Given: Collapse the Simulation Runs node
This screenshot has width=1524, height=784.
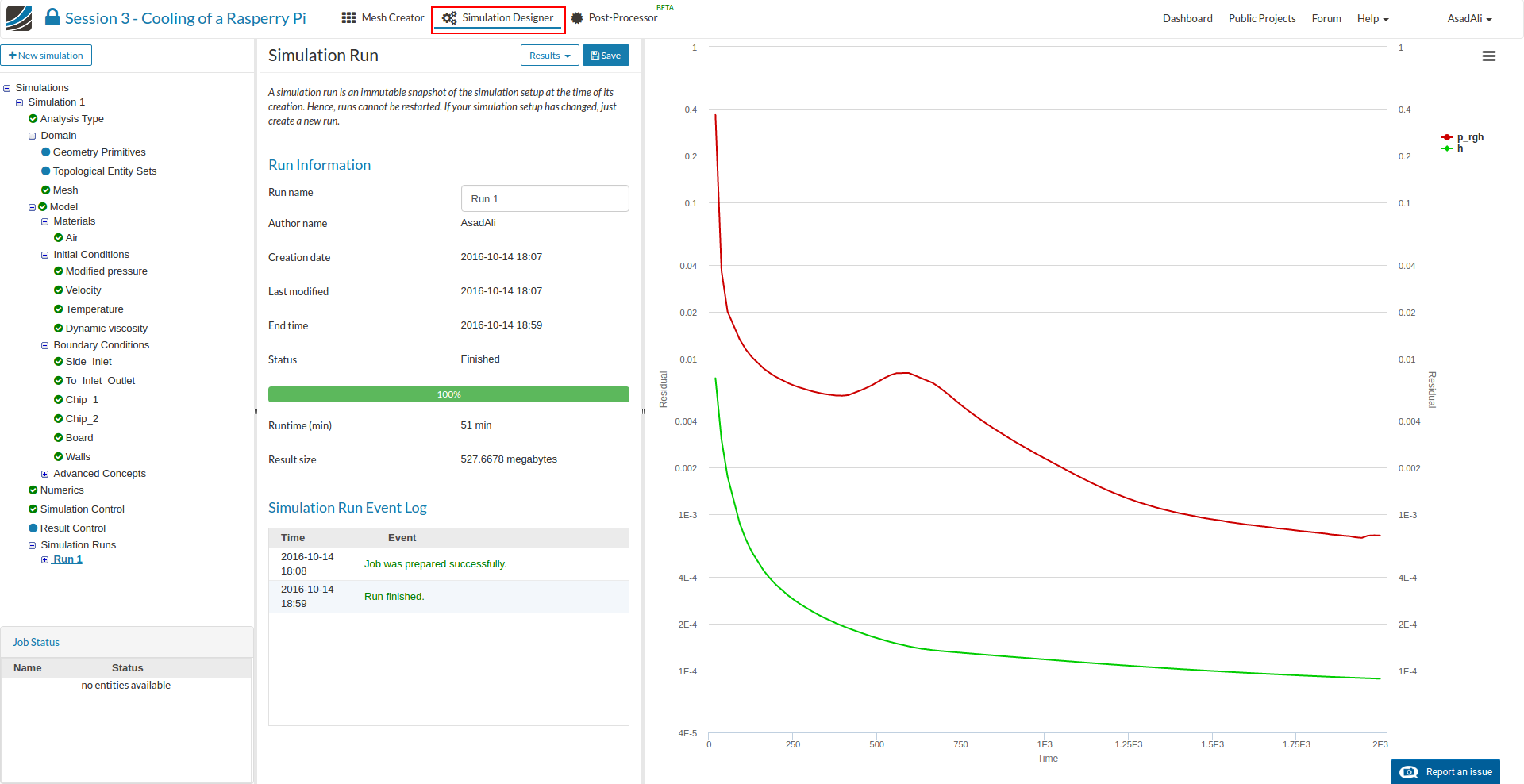Looking at the screenshot, I should coord(33,546).
